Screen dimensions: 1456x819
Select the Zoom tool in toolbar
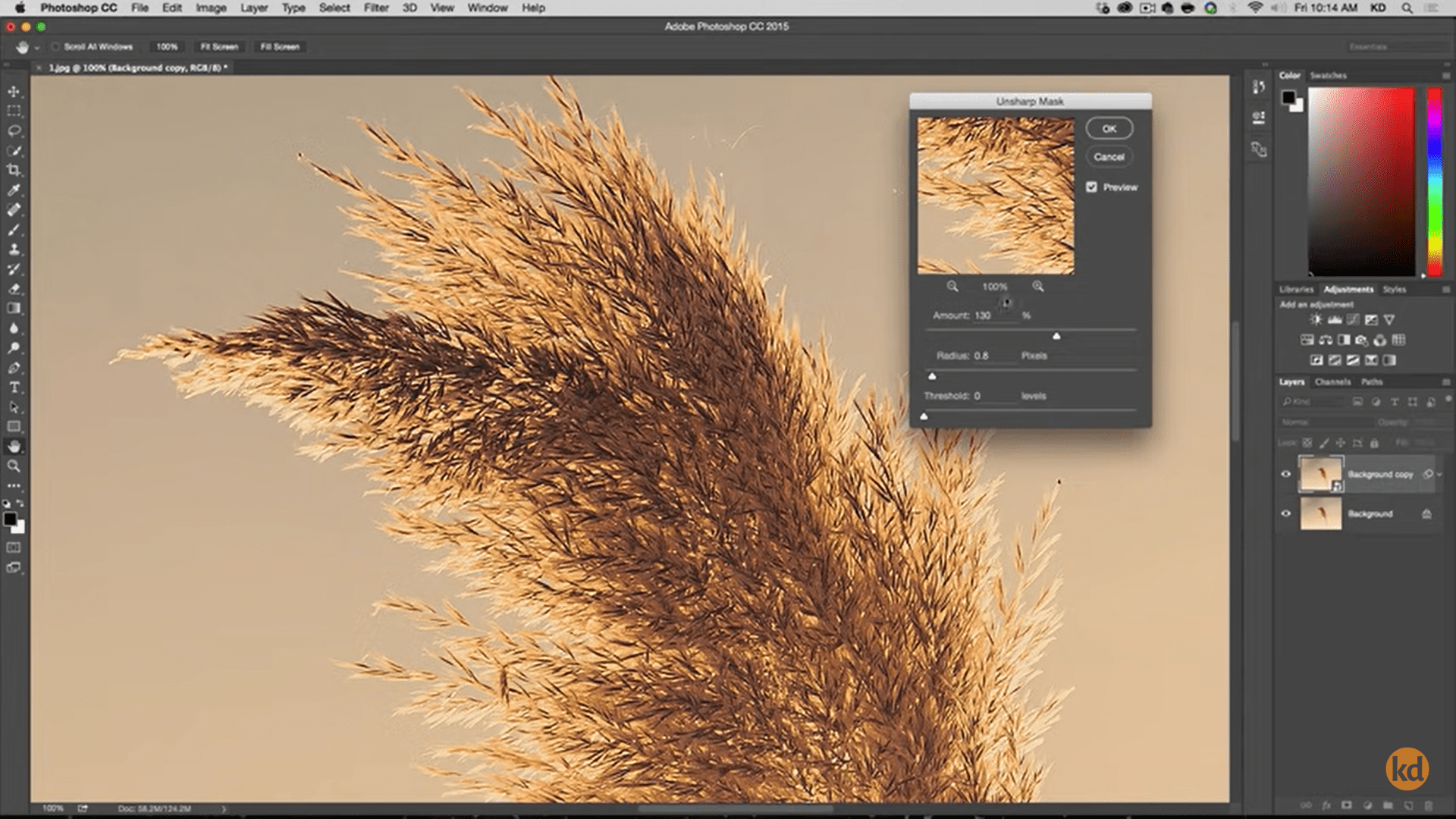point(14,466)
